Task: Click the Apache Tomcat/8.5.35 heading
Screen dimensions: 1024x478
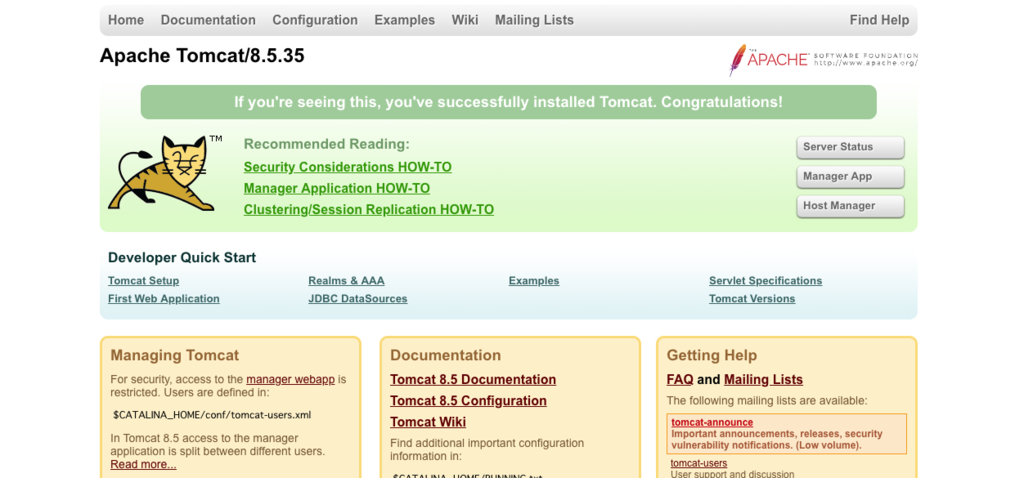Action: (202, 56)
